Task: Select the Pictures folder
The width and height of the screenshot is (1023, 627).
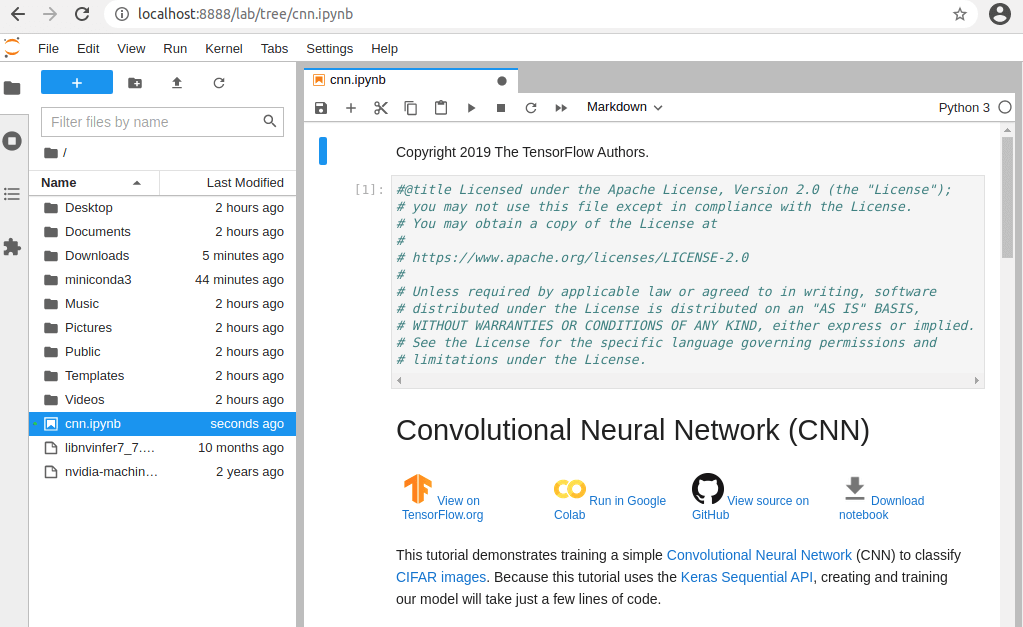Action: [x=162, y=328]
